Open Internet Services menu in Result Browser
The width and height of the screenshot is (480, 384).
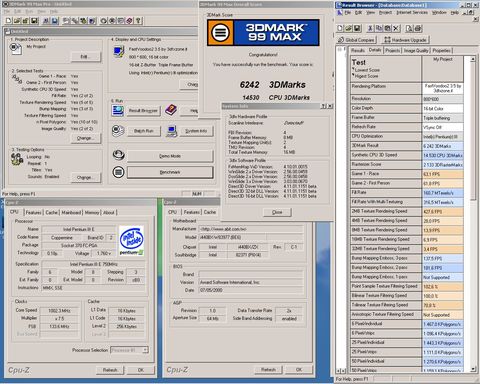[412, 13]
